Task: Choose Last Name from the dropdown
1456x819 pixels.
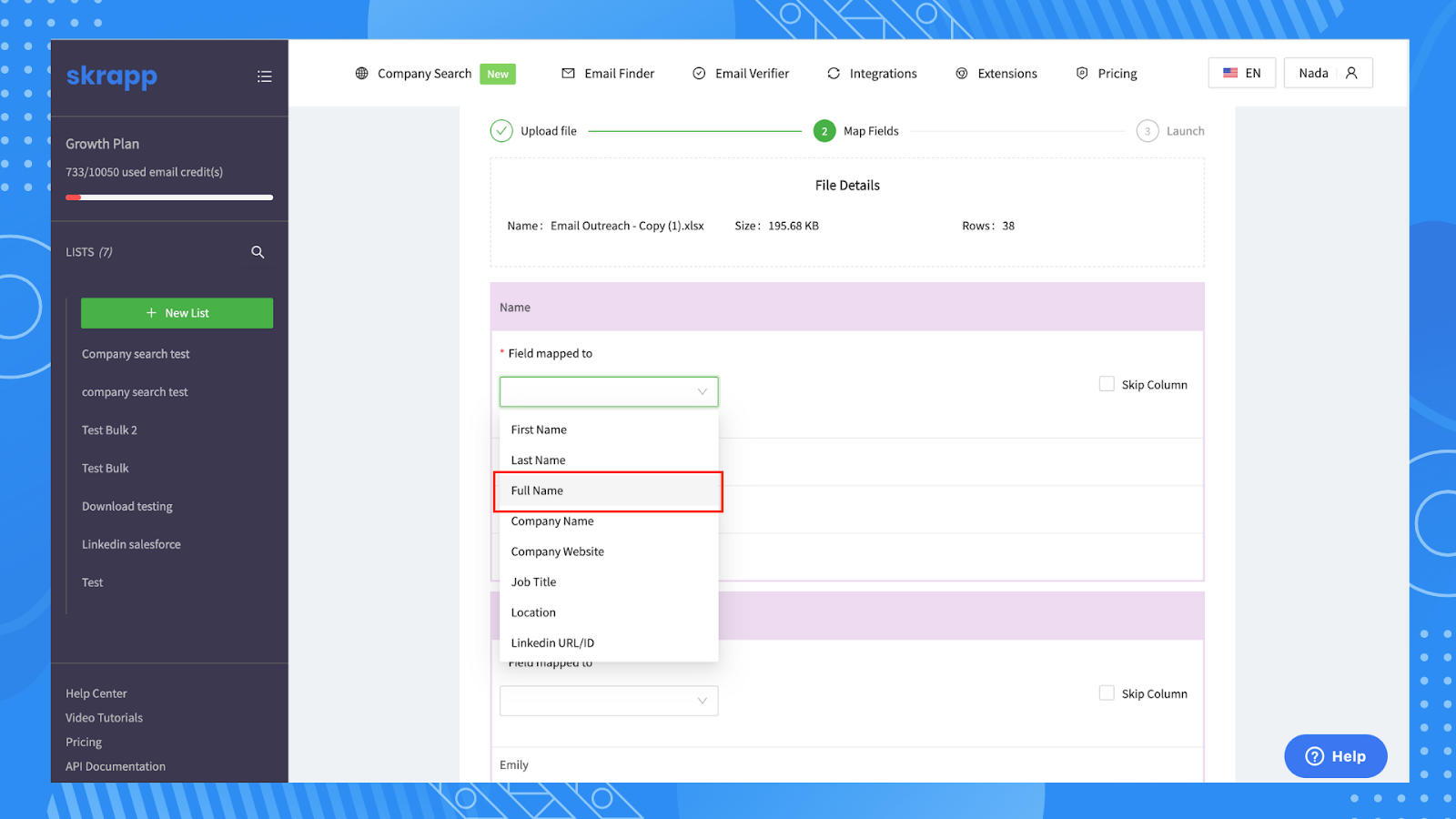Action: [x=609, y=460]
